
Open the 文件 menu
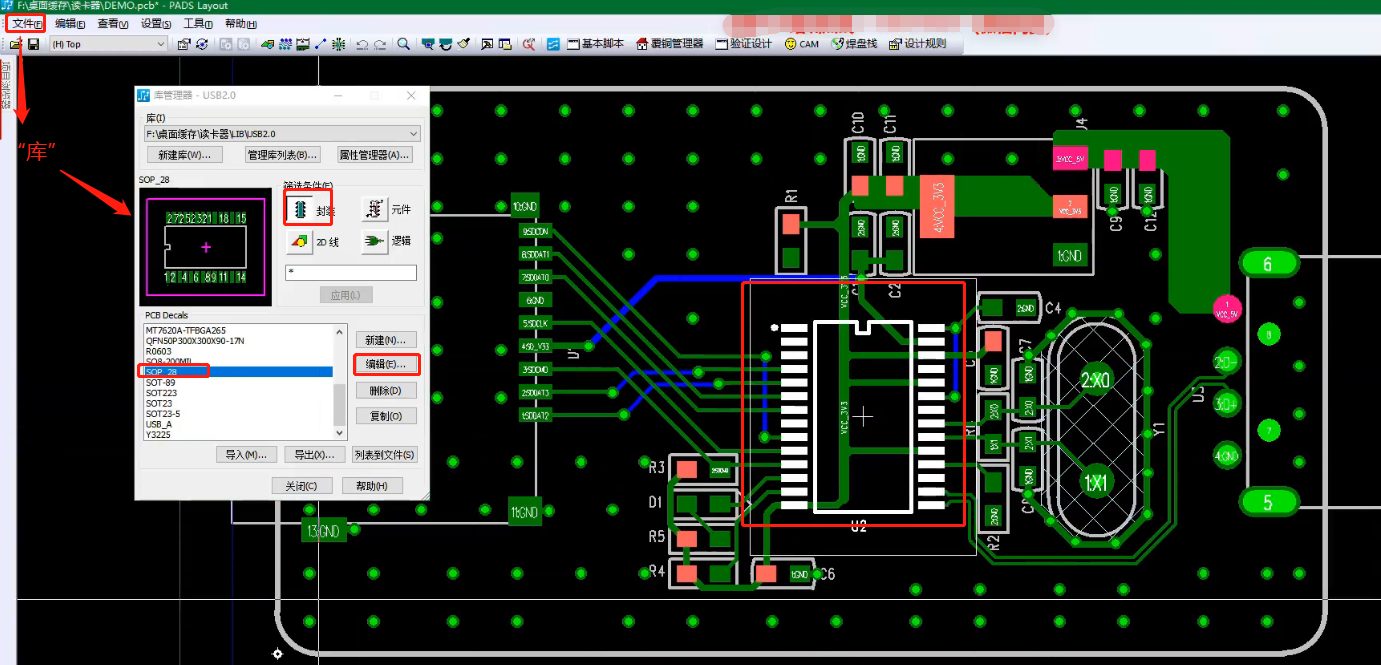[25, 22]
